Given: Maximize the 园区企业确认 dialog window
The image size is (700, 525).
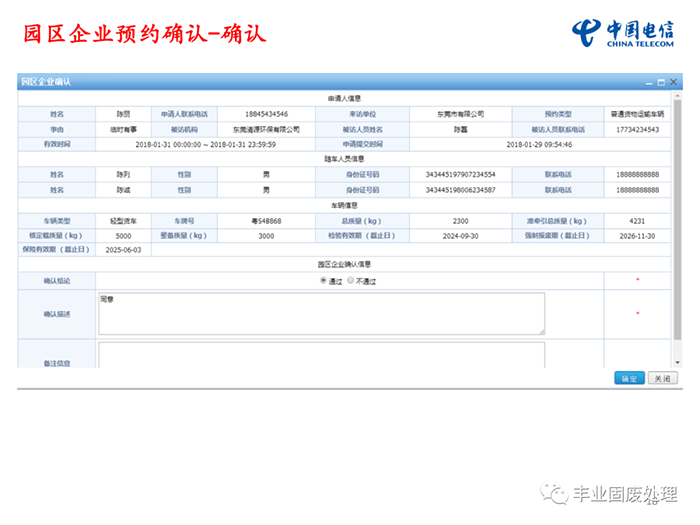Looking at the screenshot, I should [x=660, y=81].
